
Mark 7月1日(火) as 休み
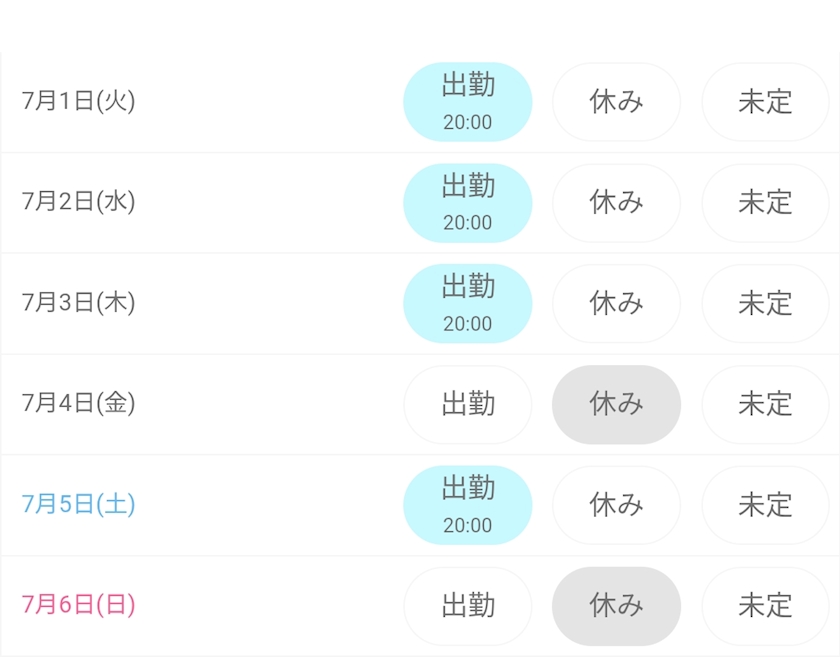[616, 102]
